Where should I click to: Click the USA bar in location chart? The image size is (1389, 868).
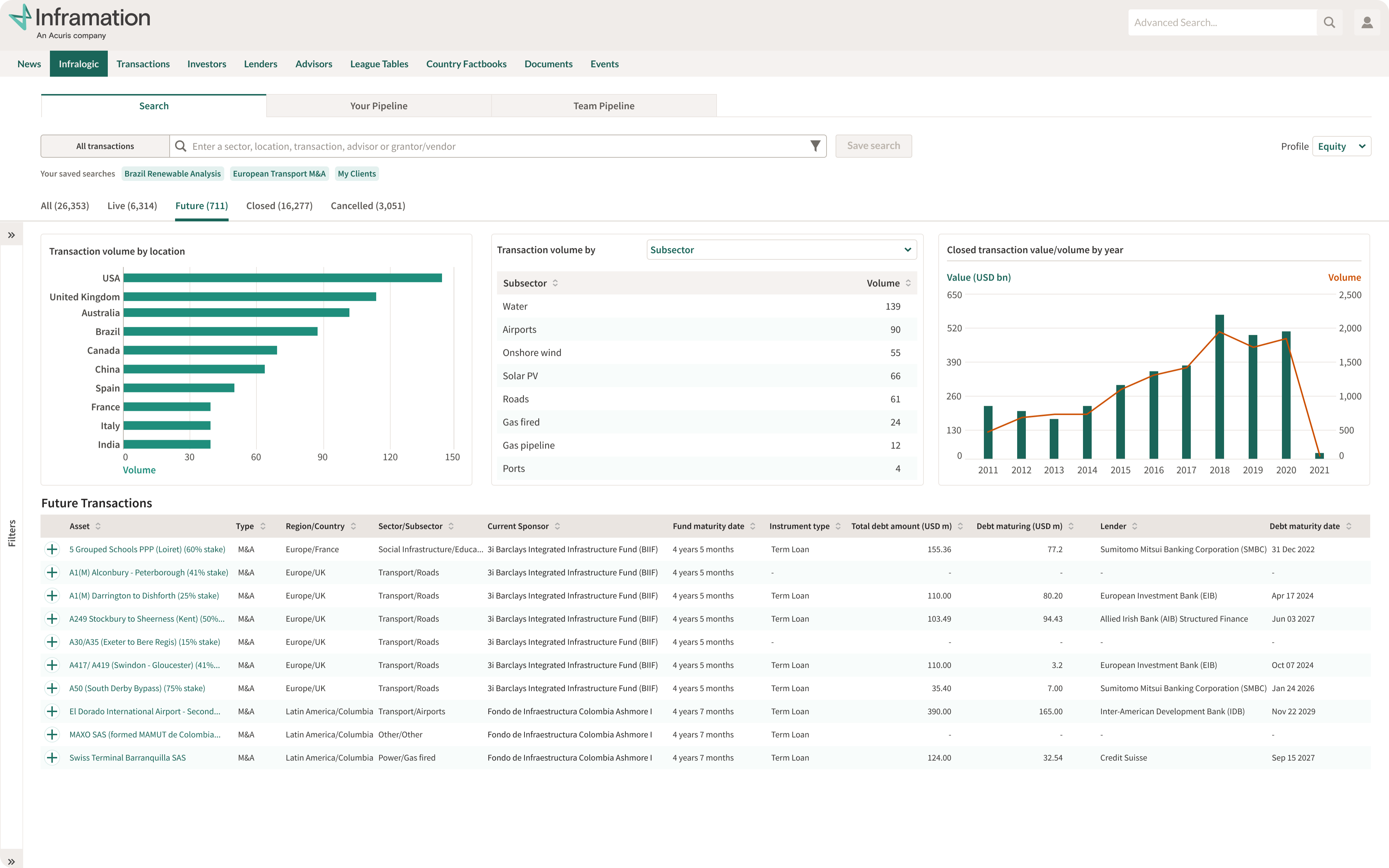tap(283, 278)
